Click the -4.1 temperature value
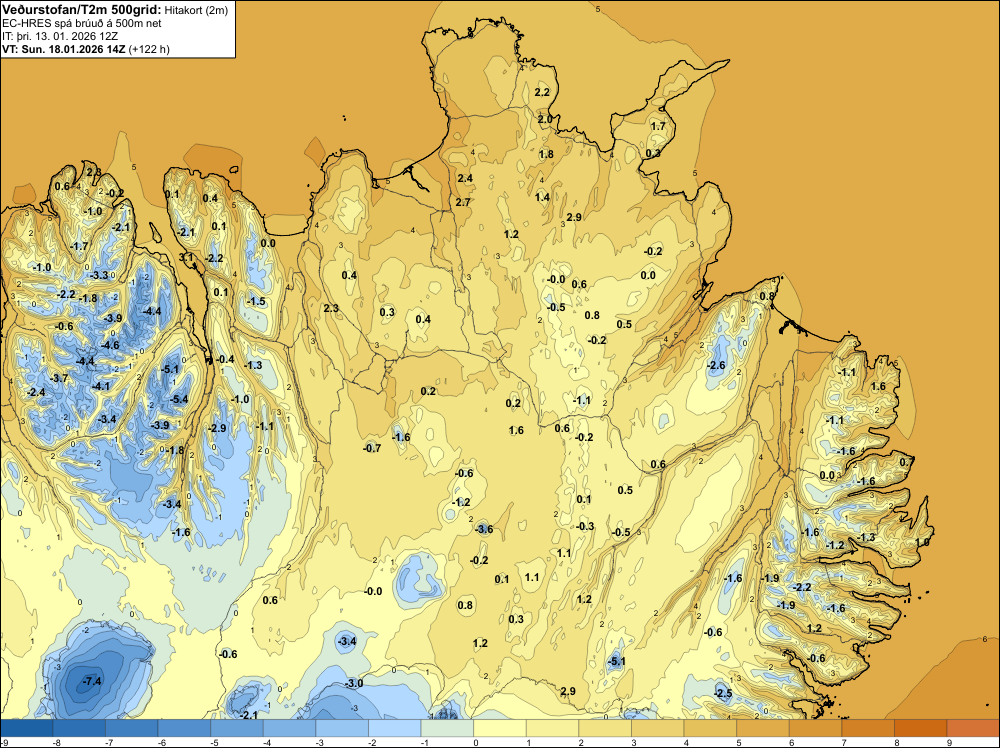 [101, 386]
